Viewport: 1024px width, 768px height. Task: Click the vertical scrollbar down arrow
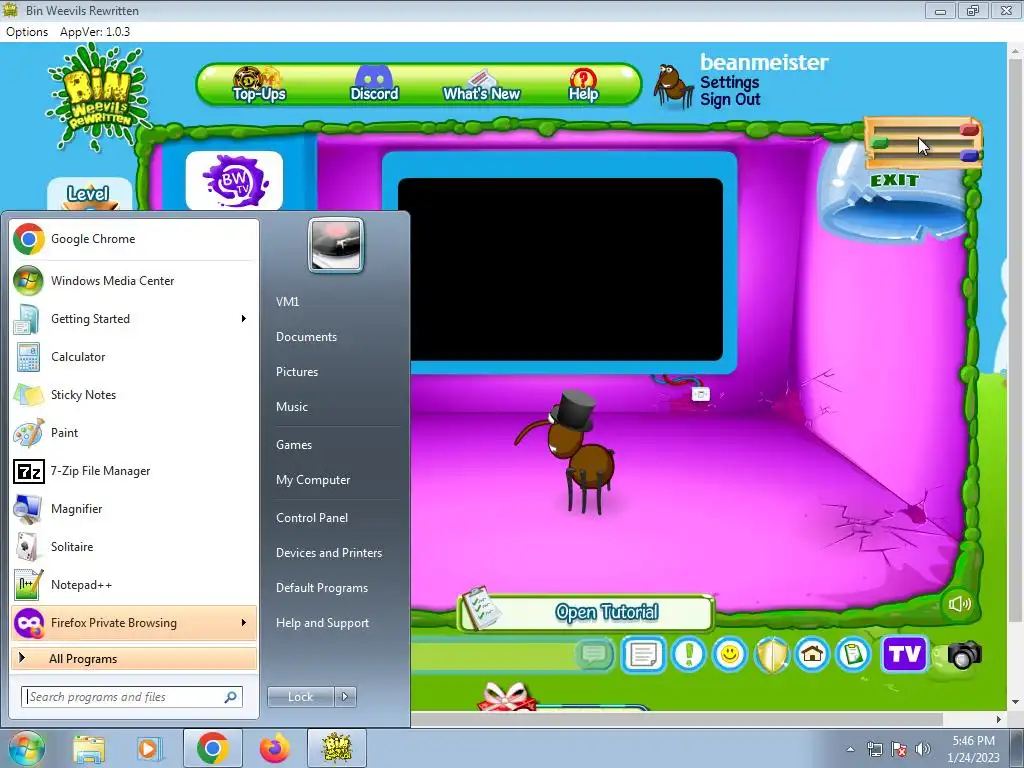[x=1016, y=703]
